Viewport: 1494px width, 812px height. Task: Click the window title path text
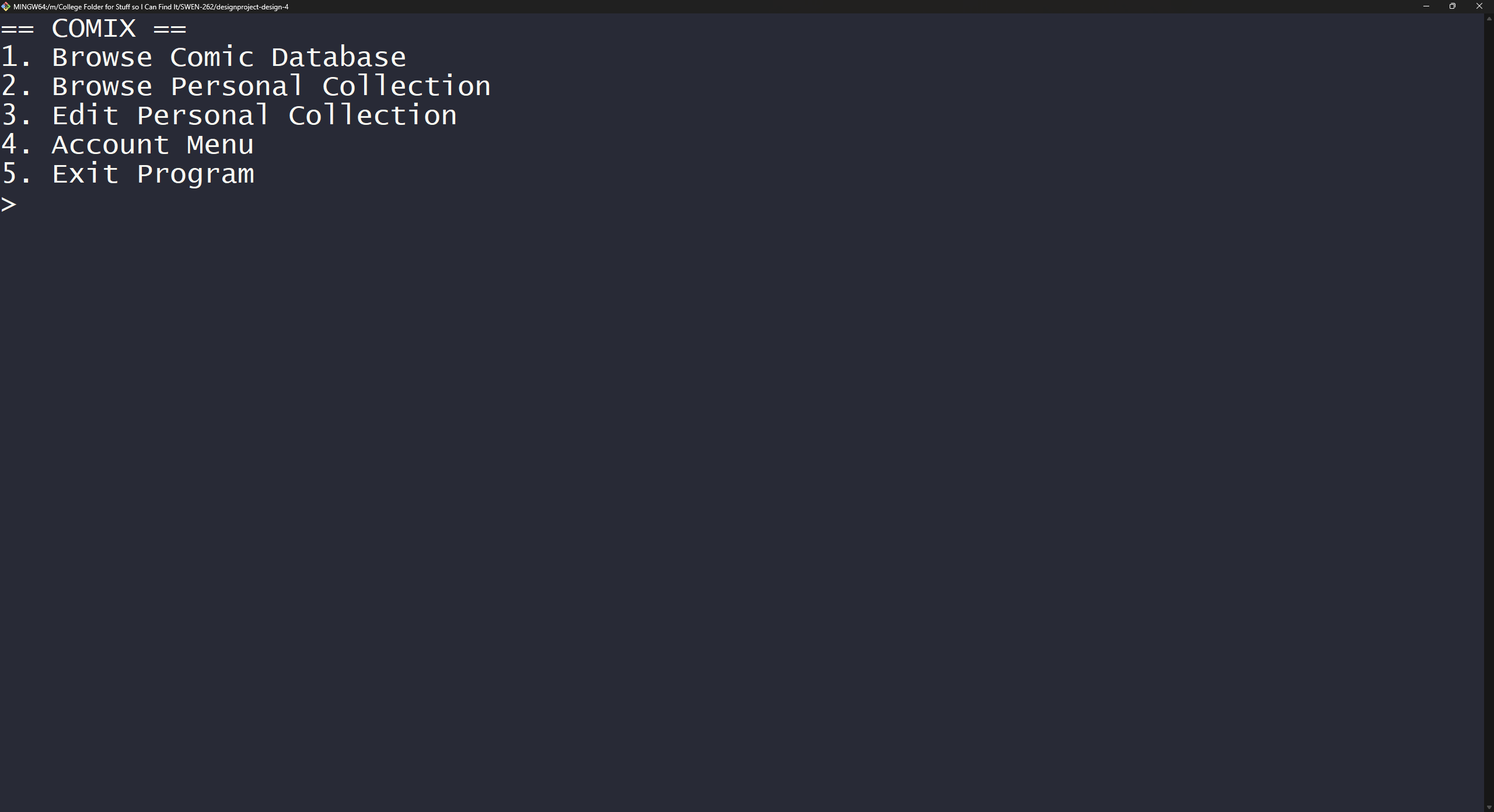click(x=151, y=7)
